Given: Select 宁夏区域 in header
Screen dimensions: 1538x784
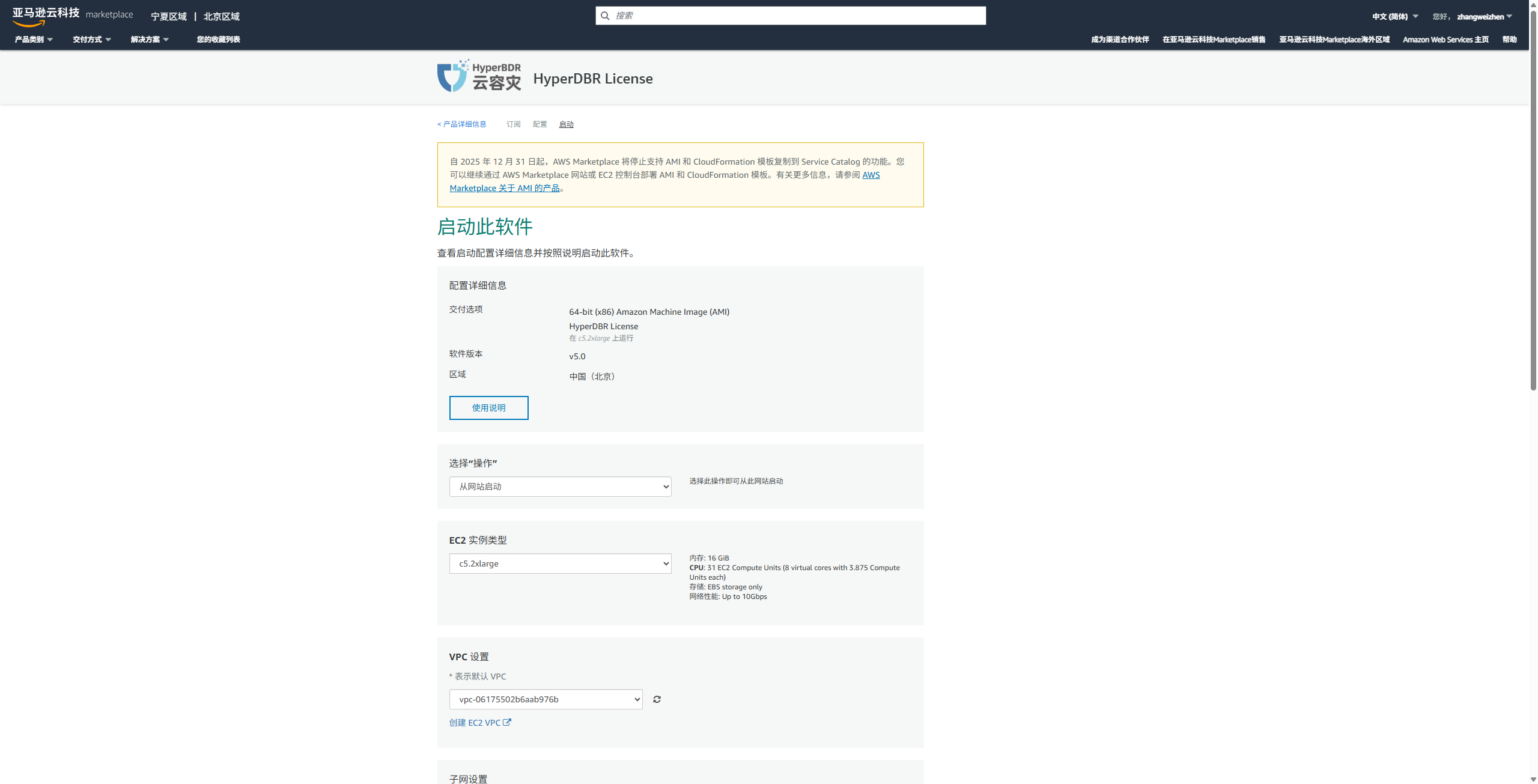Looking at the screenshot, I should [169, 17].
